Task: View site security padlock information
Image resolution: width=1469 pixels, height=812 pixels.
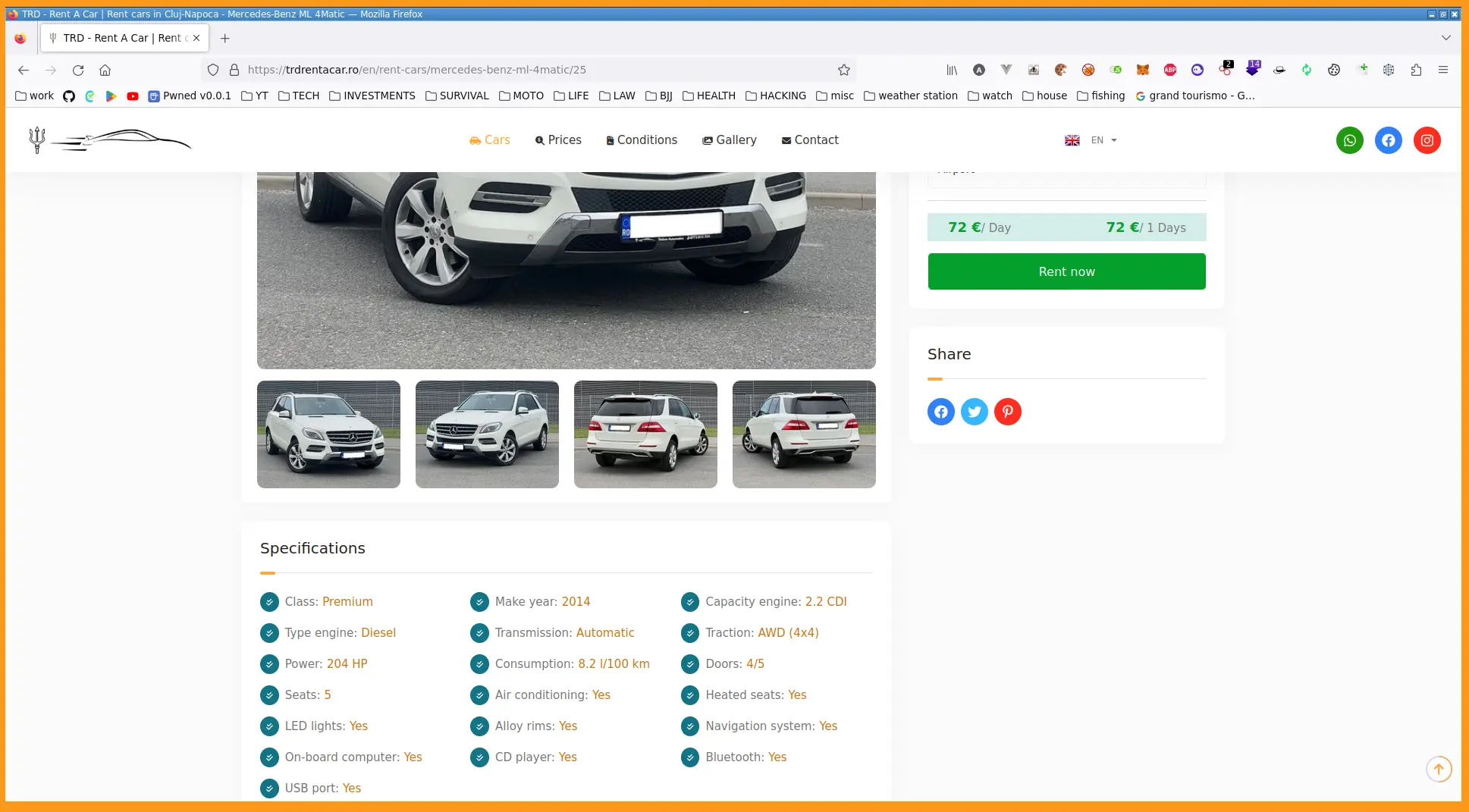Action: click(234, 70)
